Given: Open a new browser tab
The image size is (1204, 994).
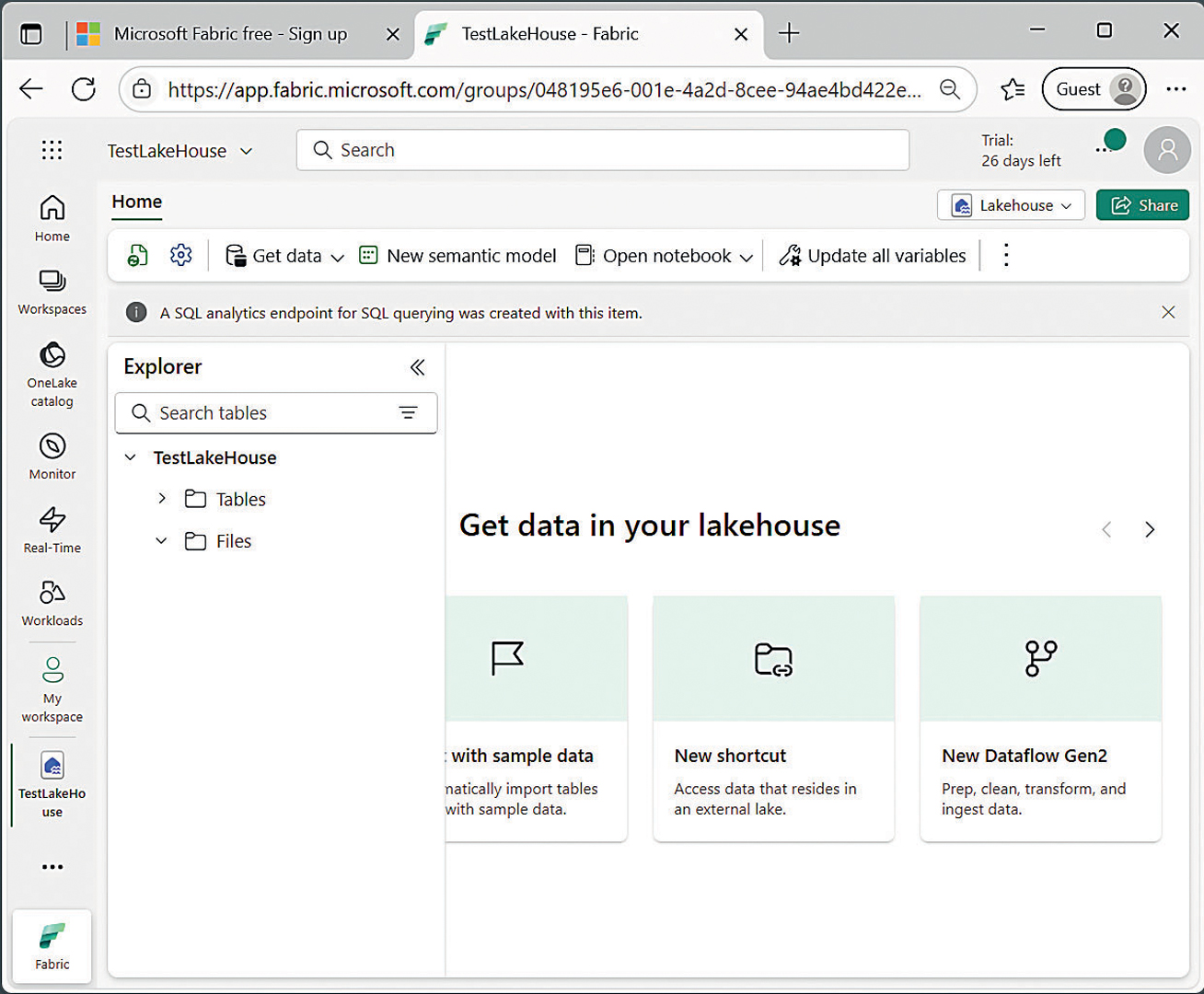Looking at the screenshot, I should coord(789,34).
